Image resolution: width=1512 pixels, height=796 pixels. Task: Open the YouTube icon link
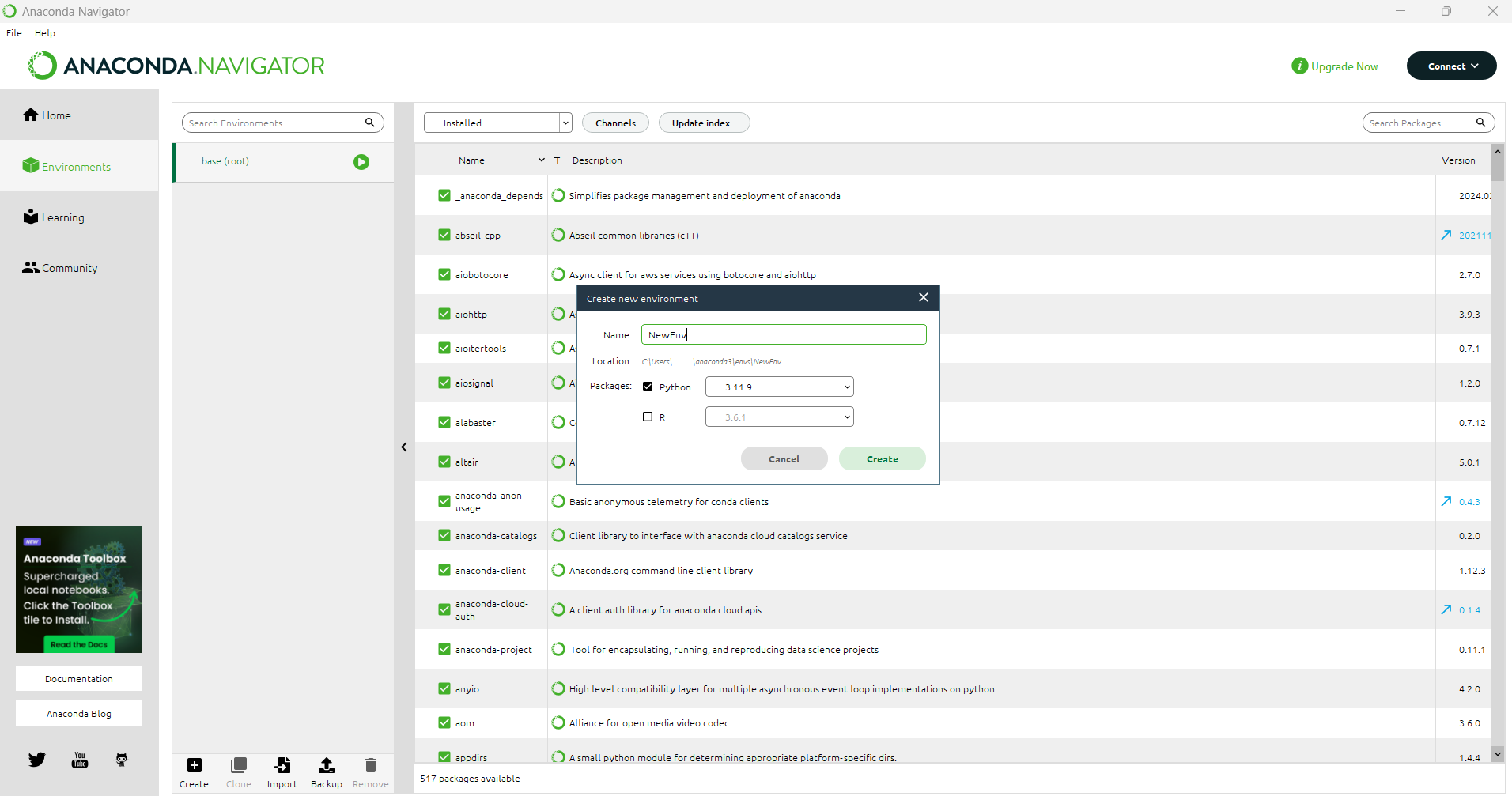(x=80, y=760)
